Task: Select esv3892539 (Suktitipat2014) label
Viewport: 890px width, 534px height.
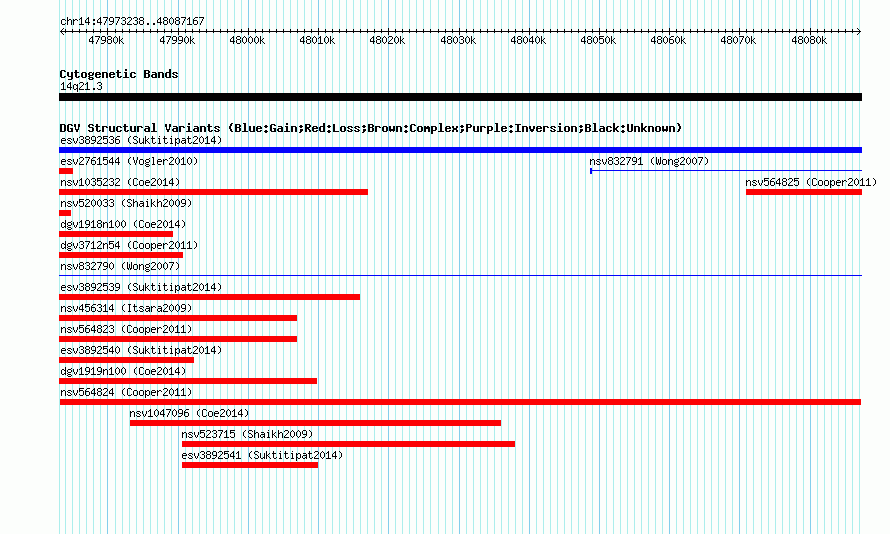Action: [141, 287]
